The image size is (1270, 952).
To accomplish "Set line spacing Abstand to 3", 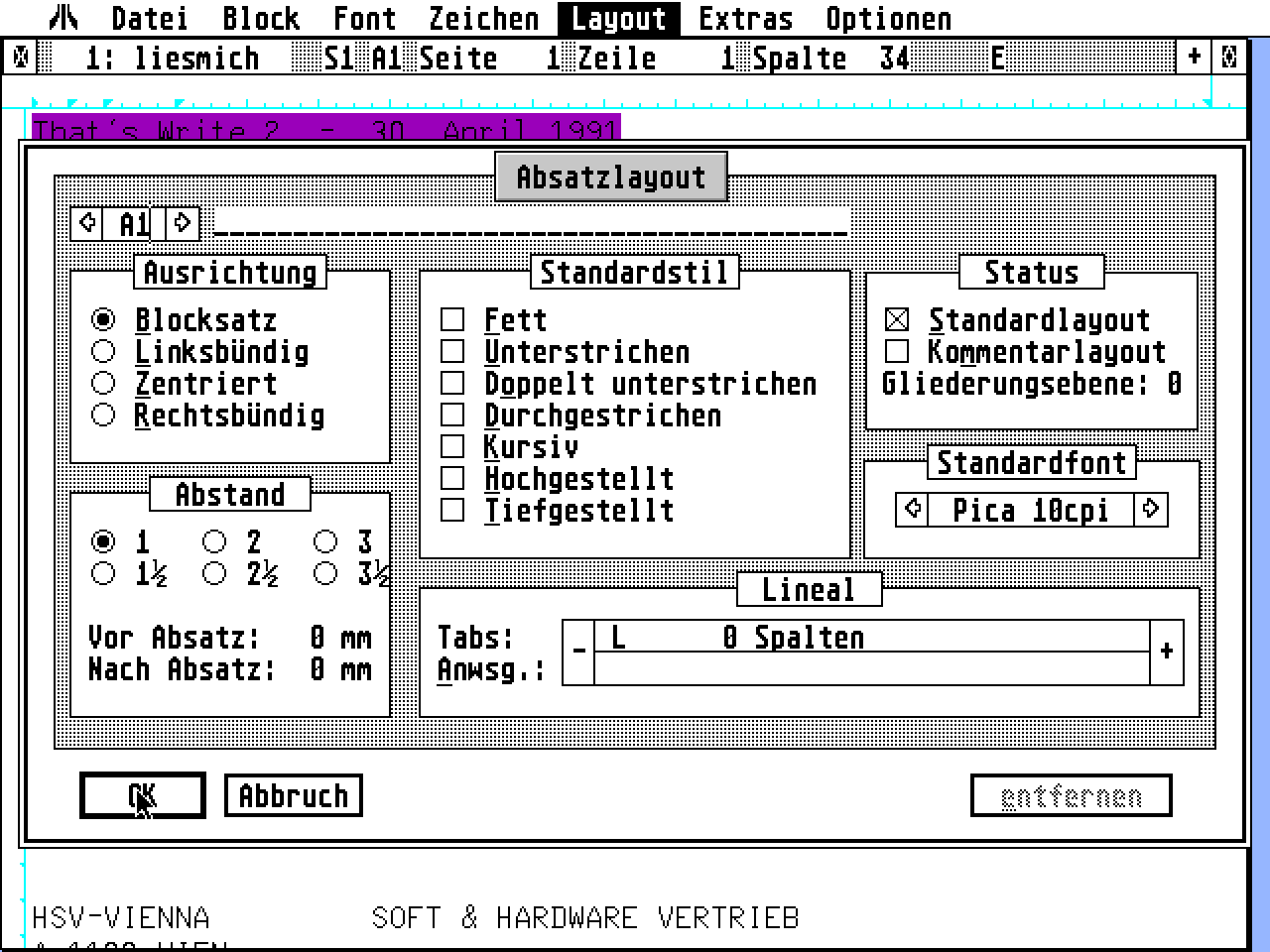I will [x=325, y=542].
